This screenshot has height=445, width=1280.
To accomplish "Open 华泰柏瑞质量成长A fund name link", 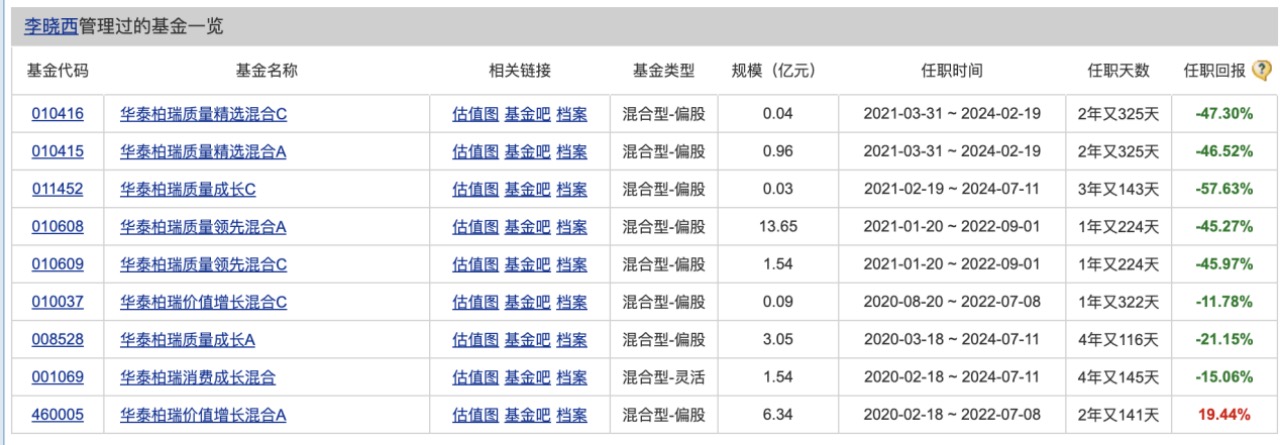I will pyautogui.click(x=187, y=340).
